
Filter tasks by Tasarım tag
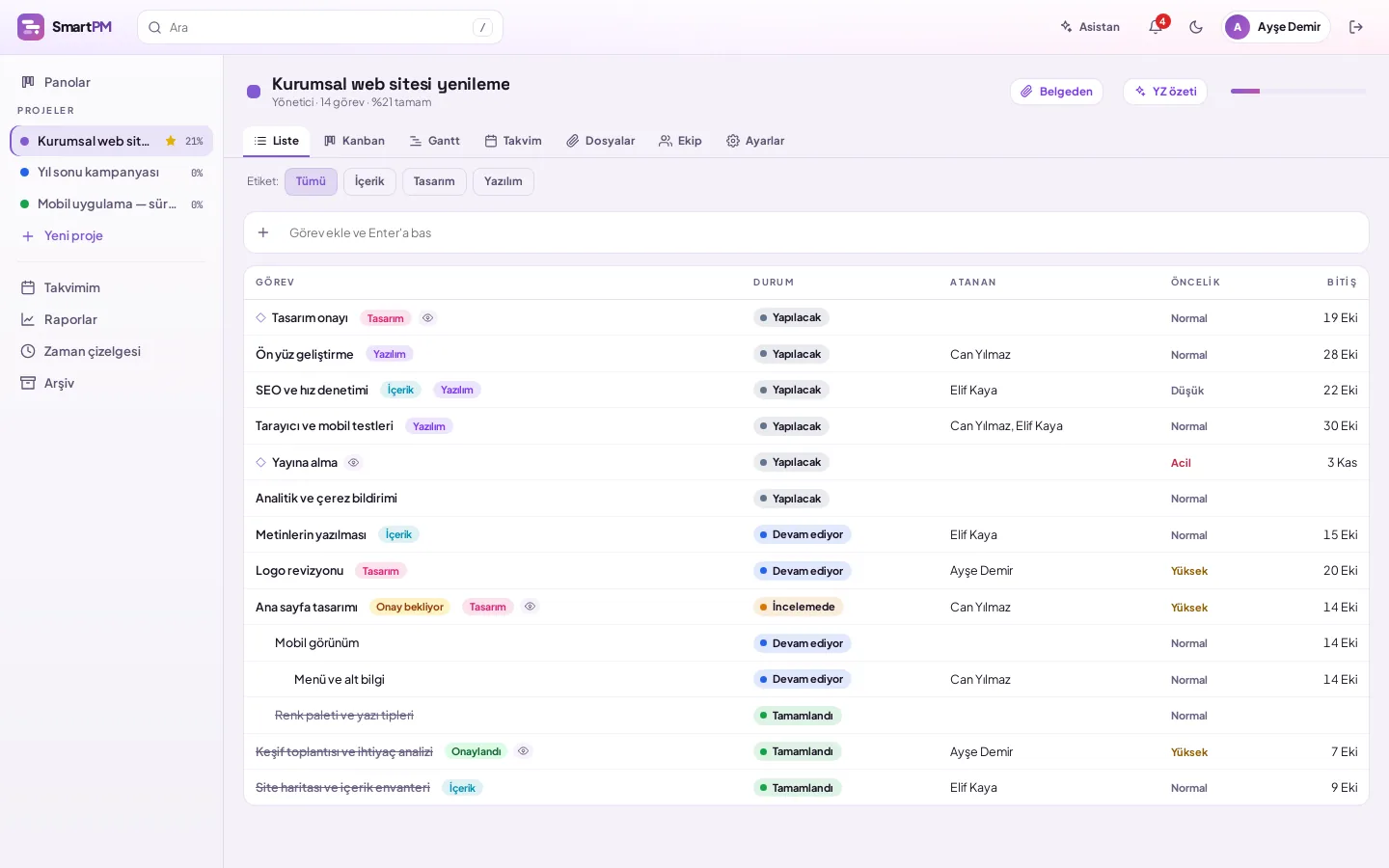(x=434, y=181)
